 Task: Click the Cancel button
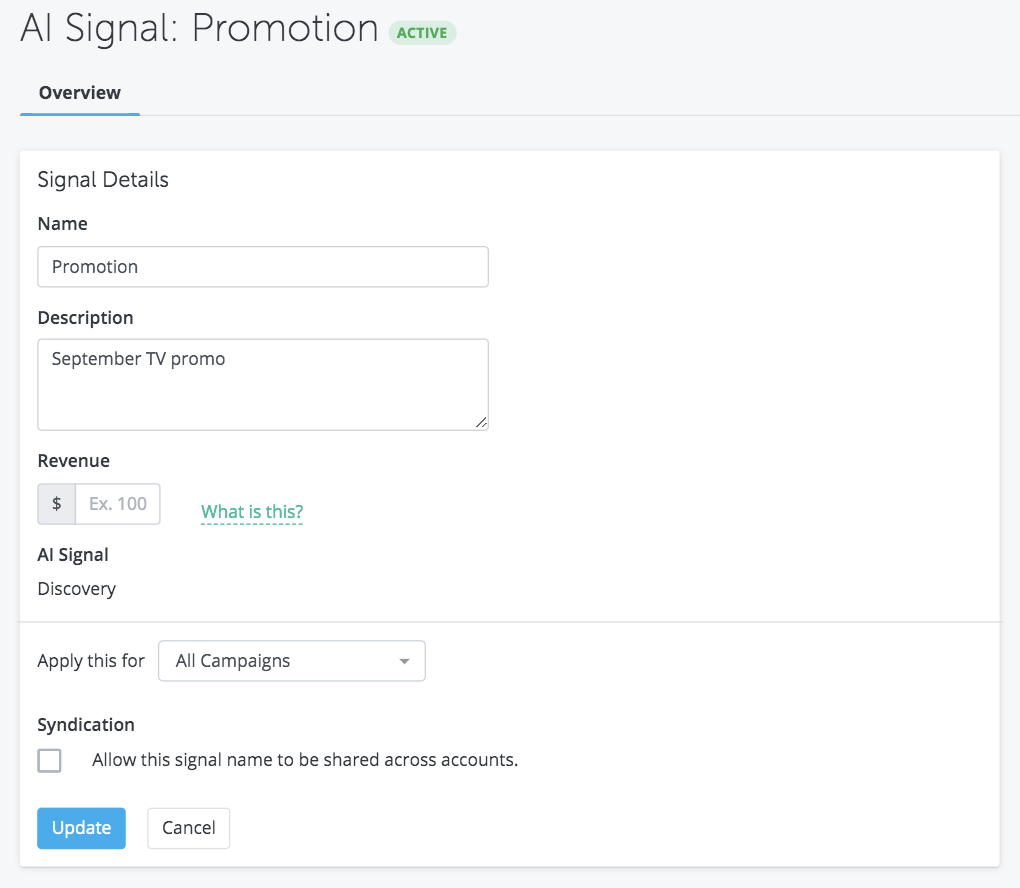tap(188, 828)
